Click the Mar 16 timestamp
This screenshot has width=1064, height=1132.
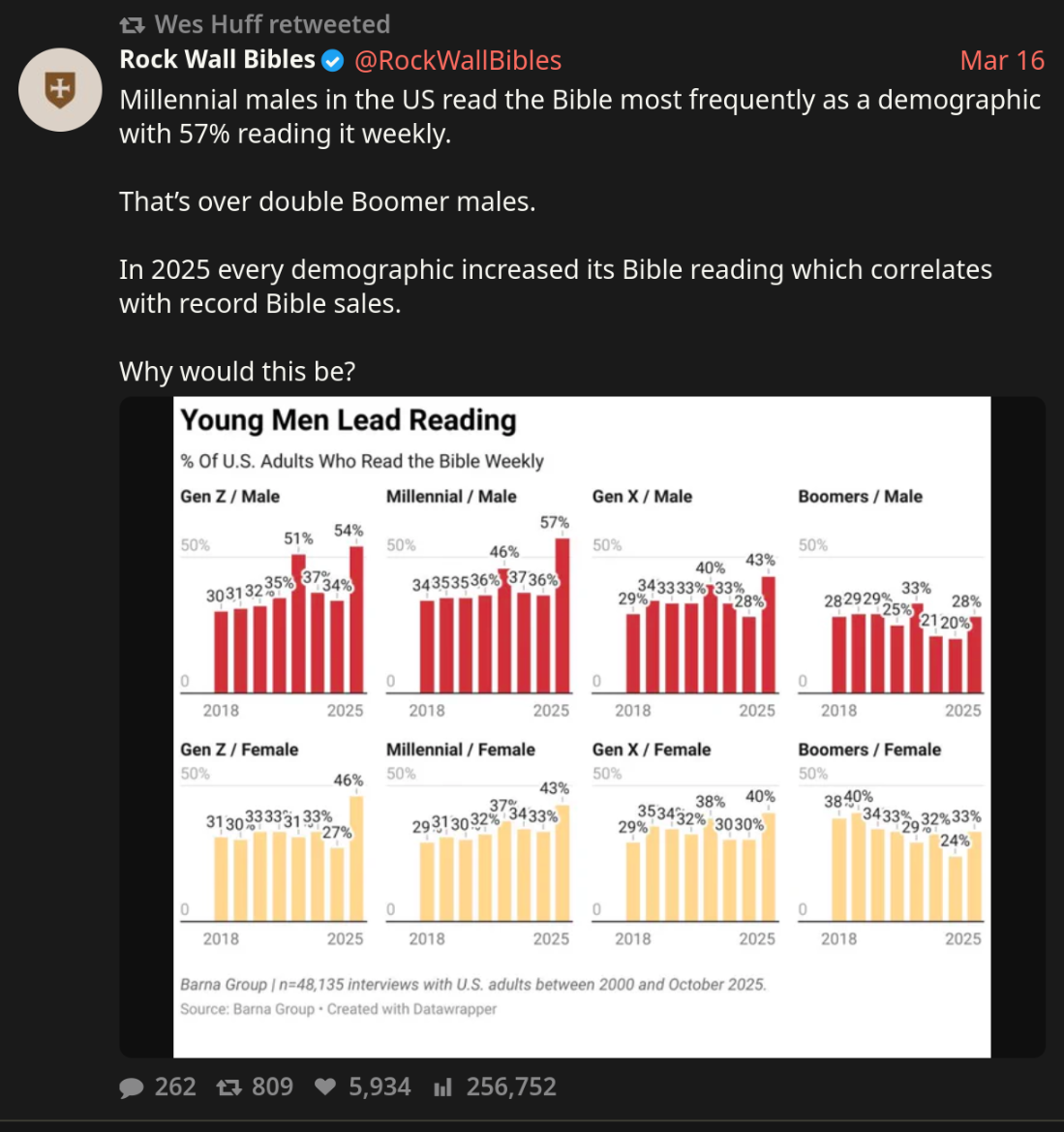tap(1001, 61)
